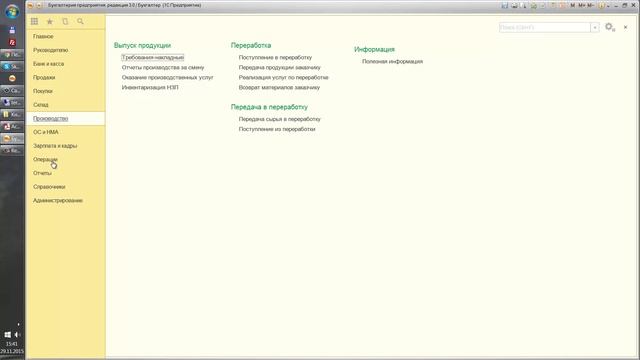This screenshot has height=360, width=640.
Task: Click the M+ button in title bar
Action: point(581,5)
